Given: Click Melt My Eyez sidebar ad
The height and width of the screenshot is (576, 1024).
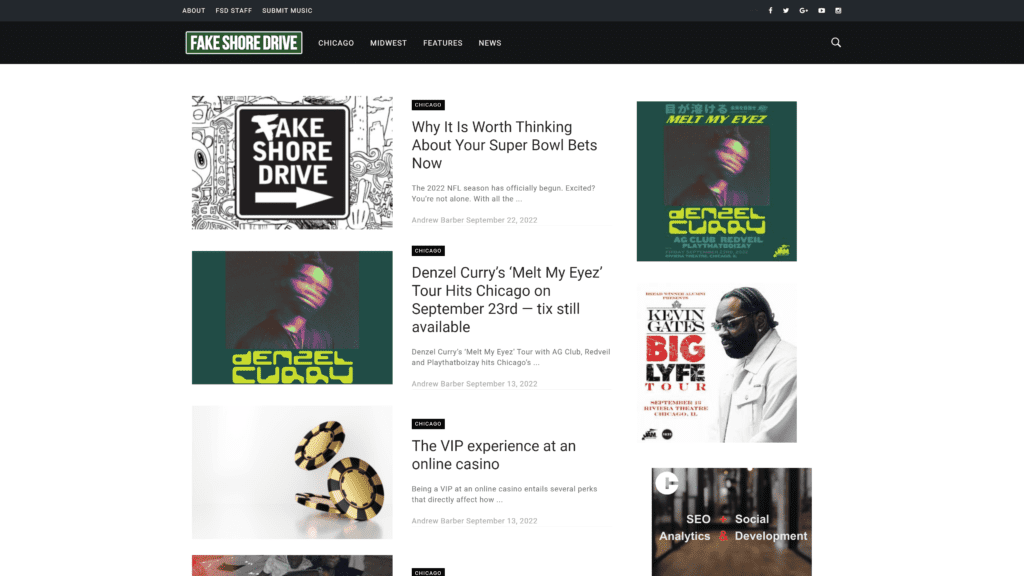Looking at the screenshot, I should (716, 181).
